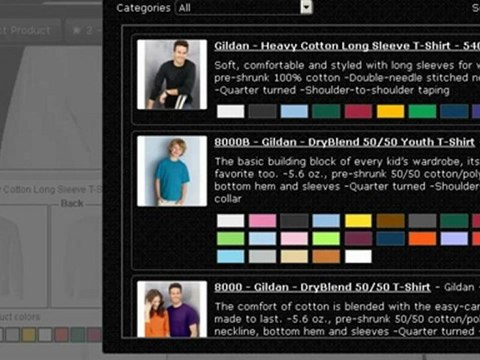Pick black swatch in Youth T-Shirt first row
This screenshot has height=360, width=480.
(x=294, y=221)
